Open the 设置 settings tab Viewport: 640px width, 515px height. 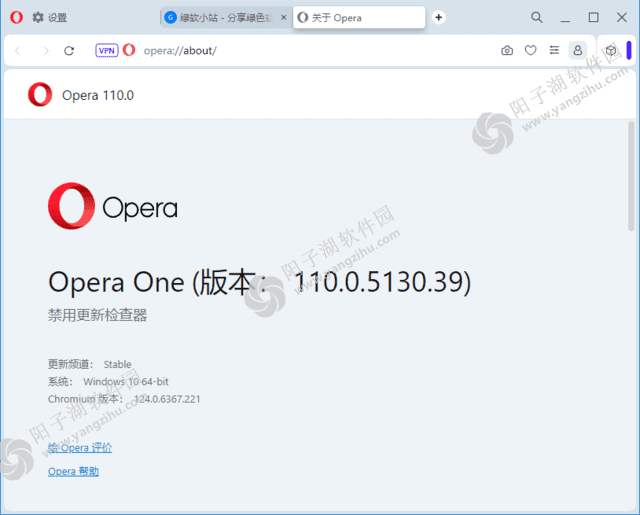[x=50, y=18]
